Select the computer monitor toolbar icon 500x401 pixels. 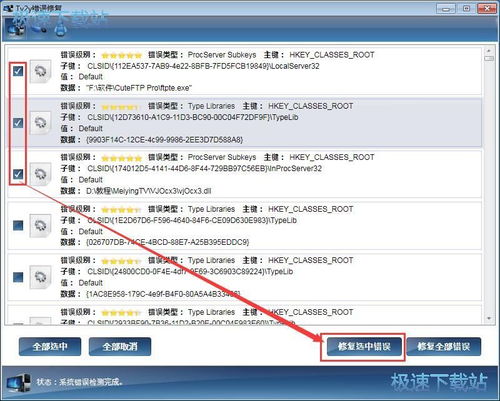click(x=15, y=31)
